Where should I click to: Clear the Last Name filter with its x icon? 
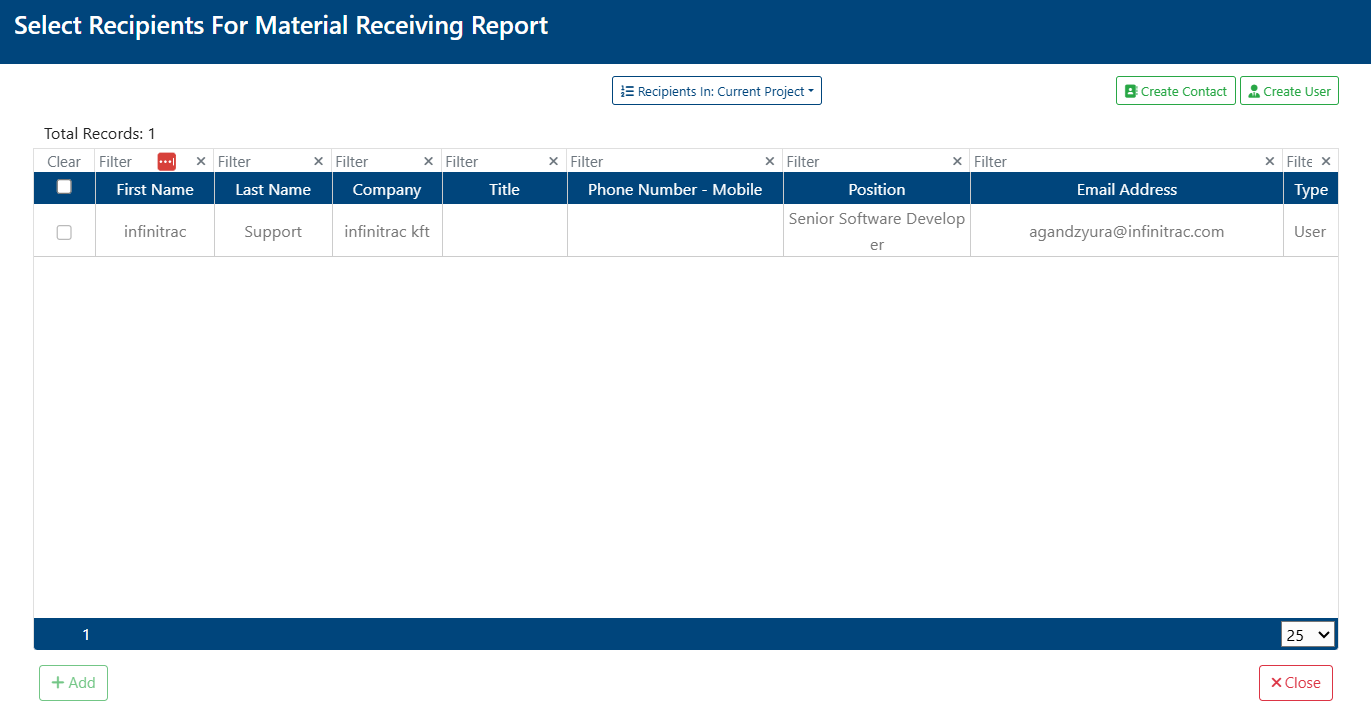[x=319, y=161]
